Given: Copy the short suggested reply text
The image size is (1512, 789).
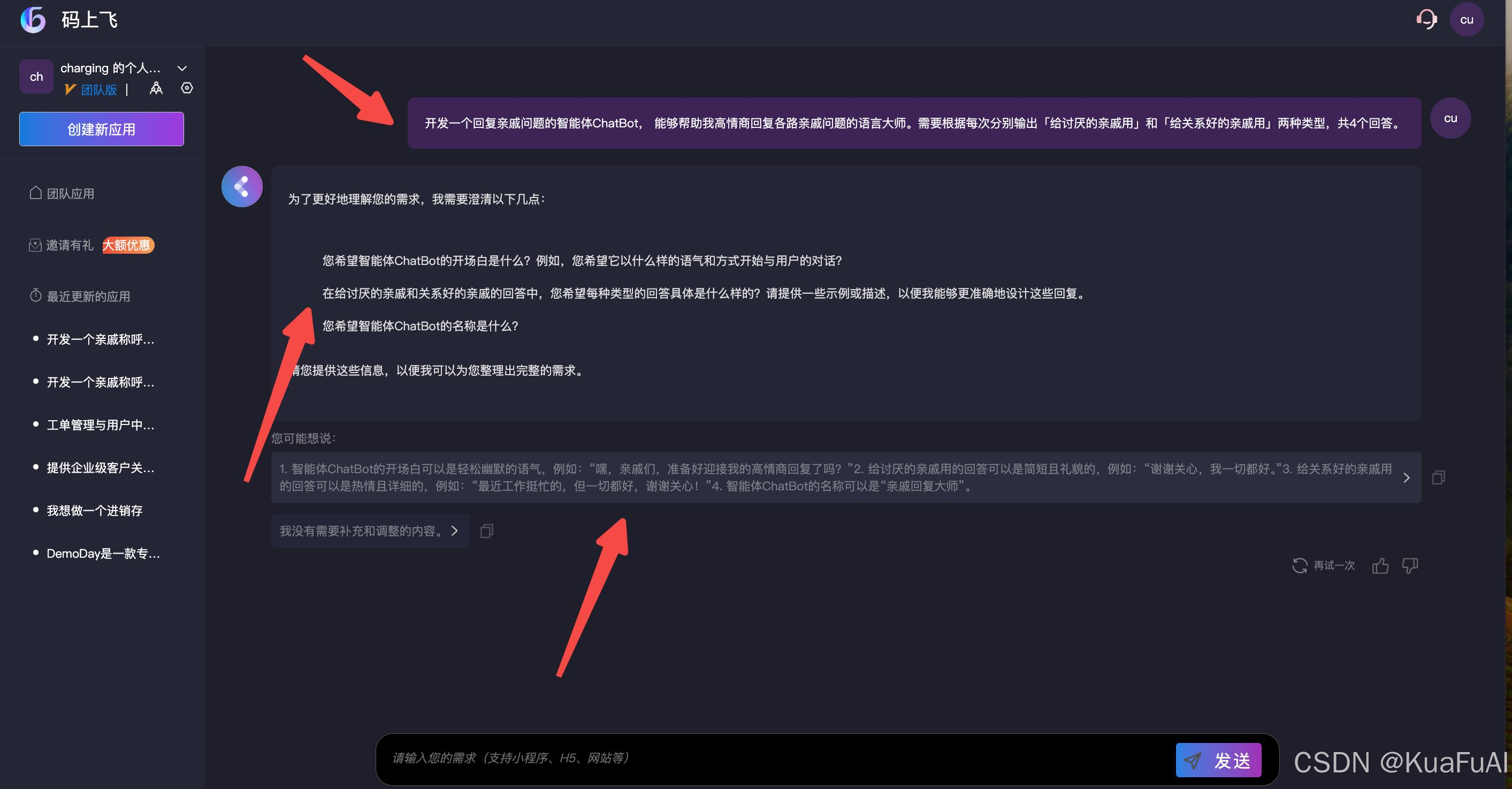Looking at the screenshot, I should tap(486, 532).
